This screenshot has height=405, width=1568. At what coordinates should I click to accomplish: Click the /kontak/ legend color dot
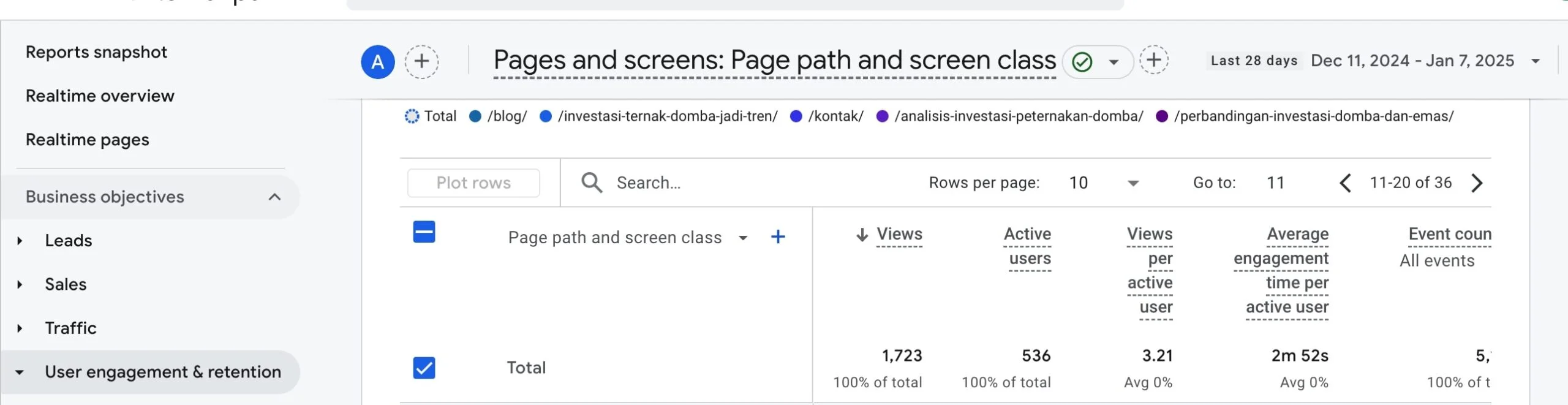(796, 116)
